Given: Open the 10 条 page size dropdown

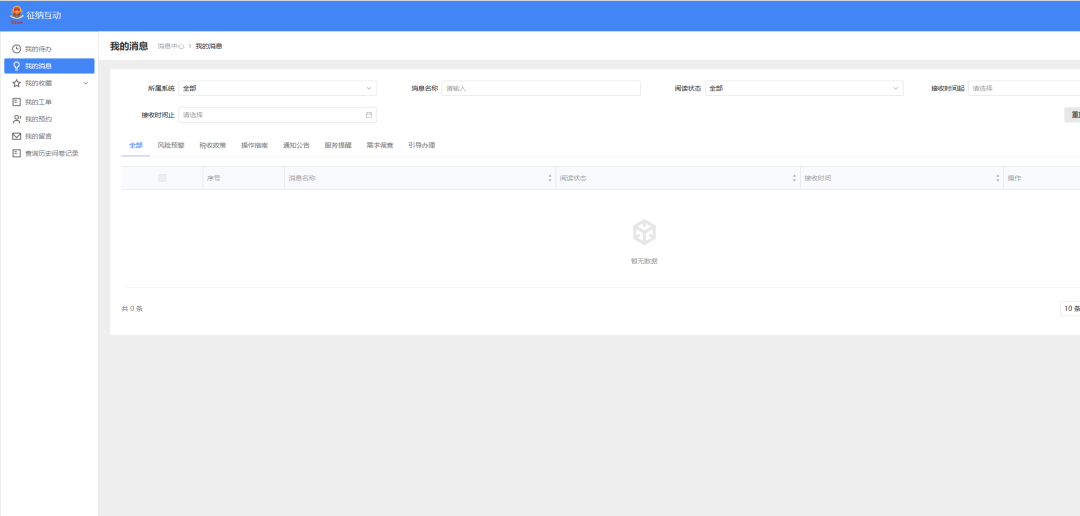Looking at the screenshot, I should tap(1070, 309).
